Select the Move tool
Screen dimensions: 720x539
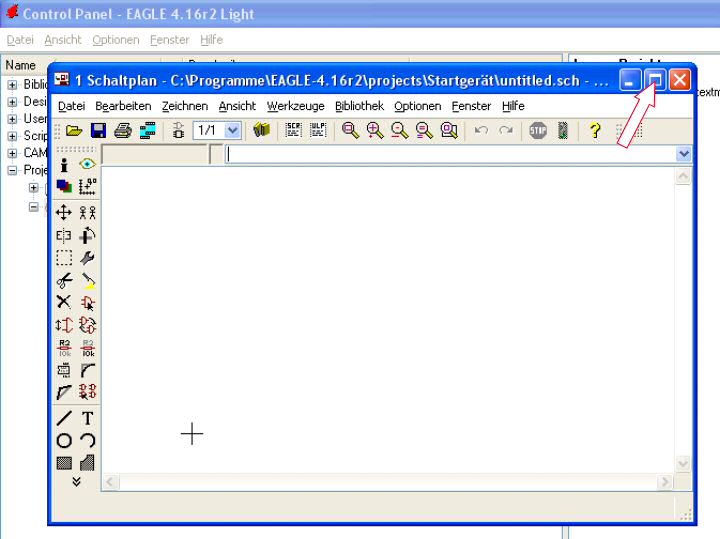coord(64,212)
